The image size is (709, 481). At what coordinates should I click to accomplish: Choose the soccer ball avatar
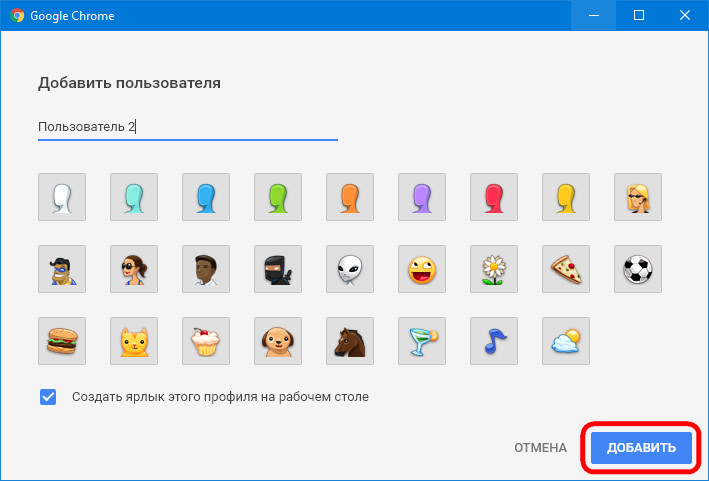[638, 269]
